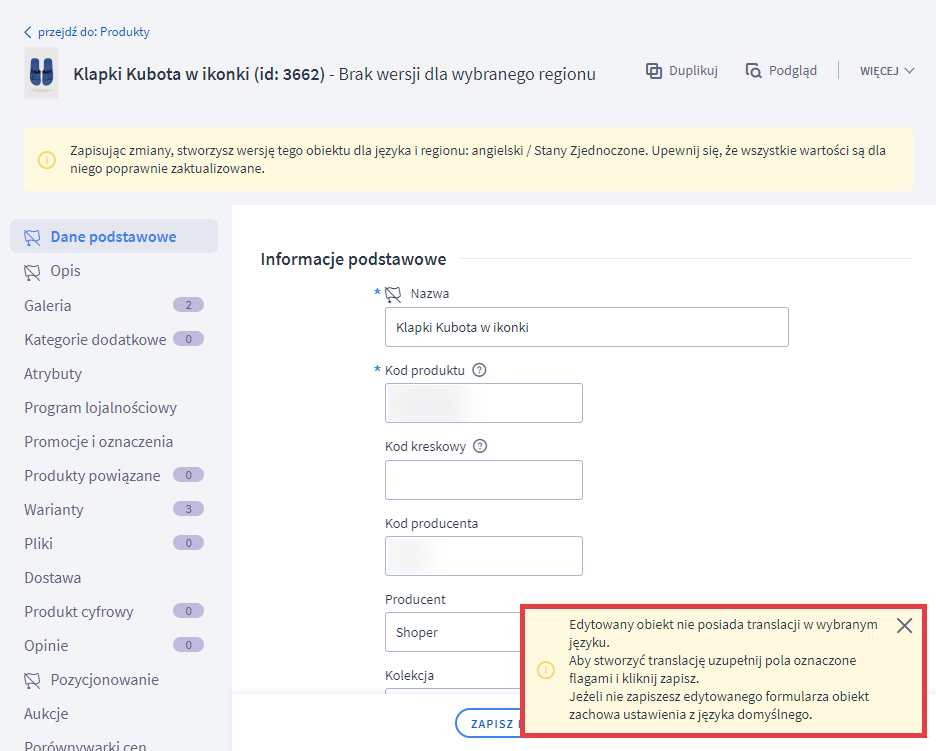Click the flag icon beside Nazwa label
This screenshot has width=936, height=751.
click(x=393, y=294)
